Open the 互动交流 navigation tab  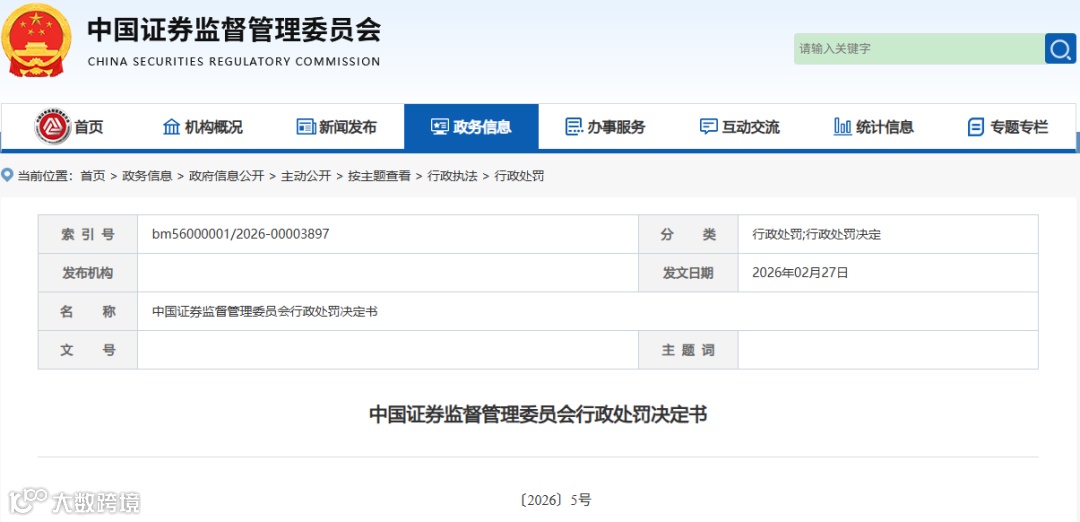click(x=740, y=127)
